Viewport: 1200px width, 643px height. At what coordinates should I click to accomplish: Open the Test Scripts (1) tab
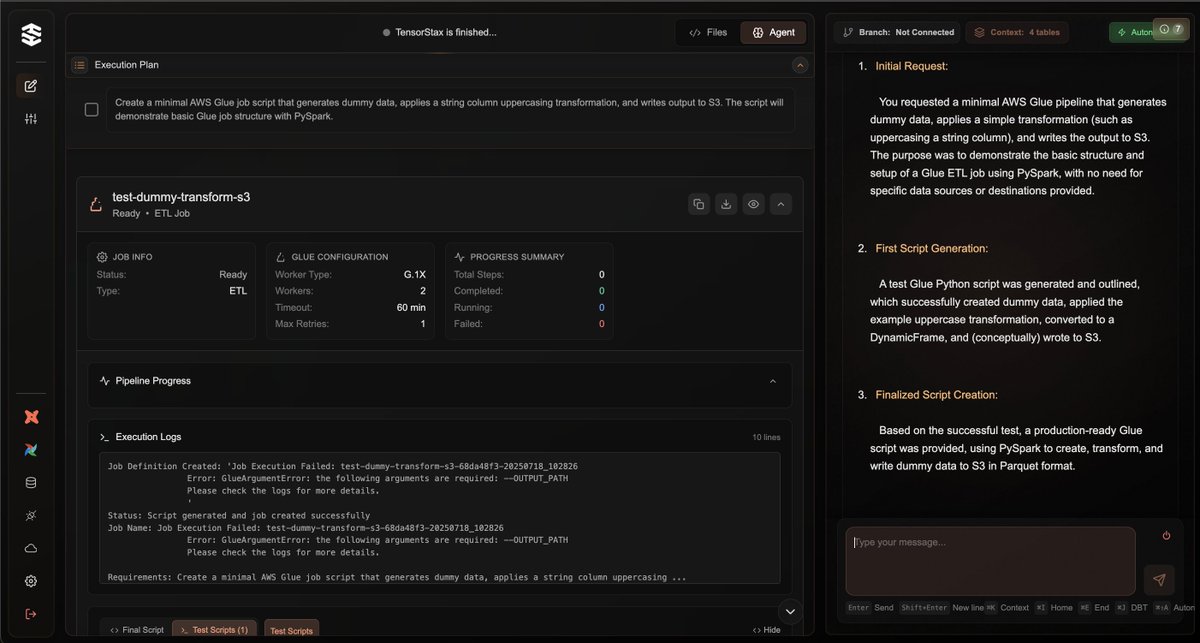coord(215,630)
